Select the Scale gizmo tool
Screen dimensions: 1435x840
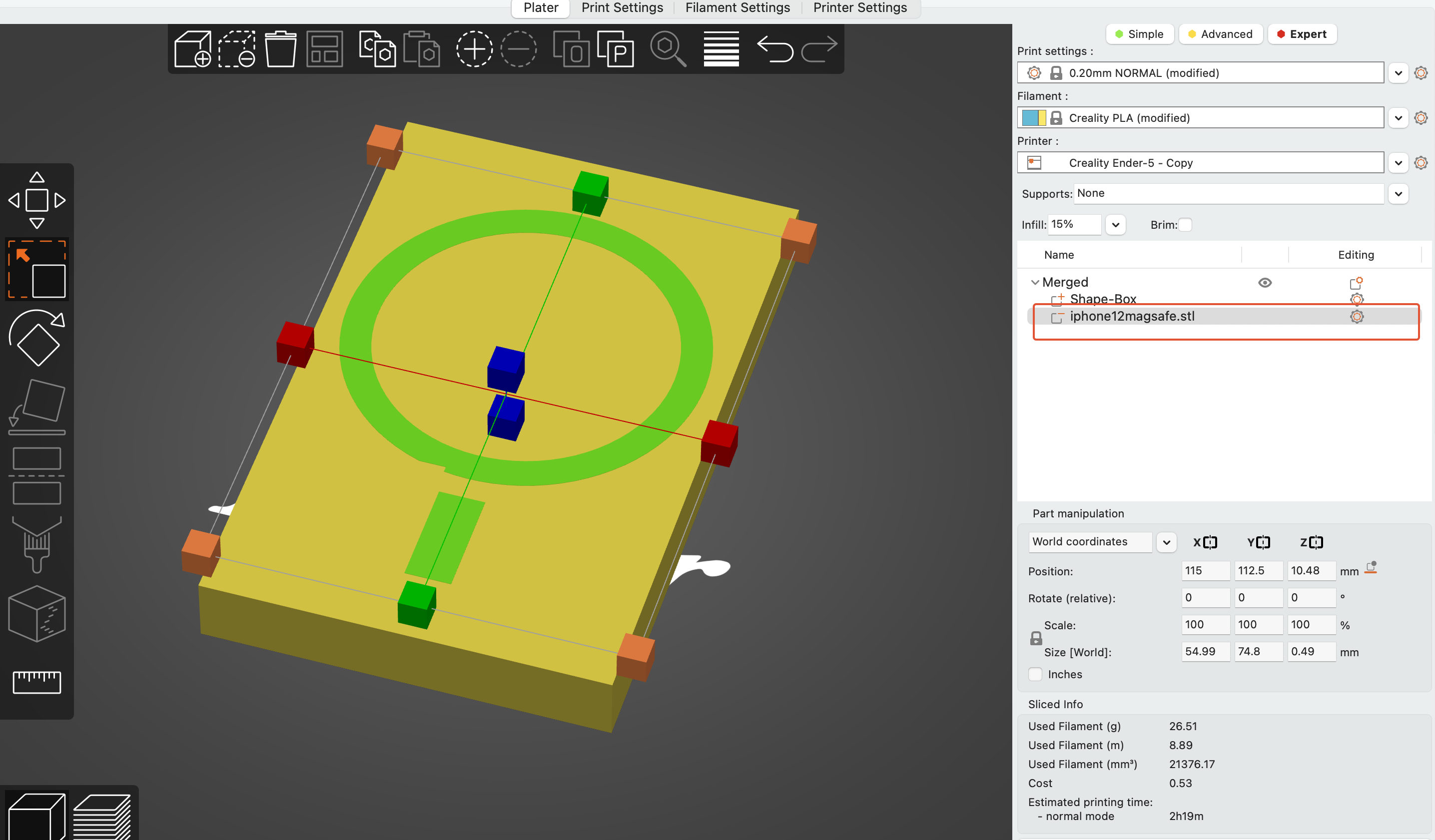click(x=37, y=269)
